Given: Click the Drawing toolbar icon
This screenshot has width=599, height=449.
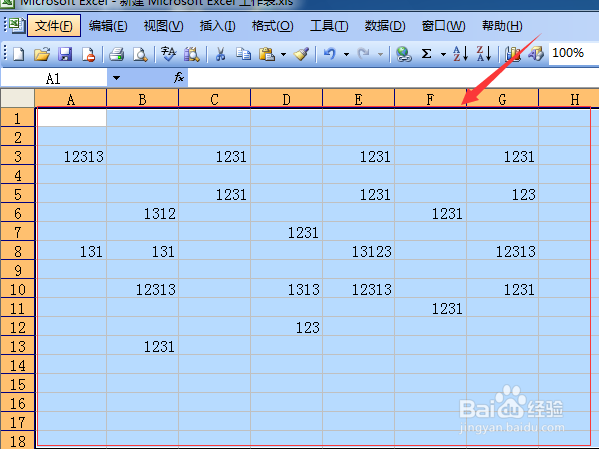Looking at the screenshot, I should coord(536,54).
